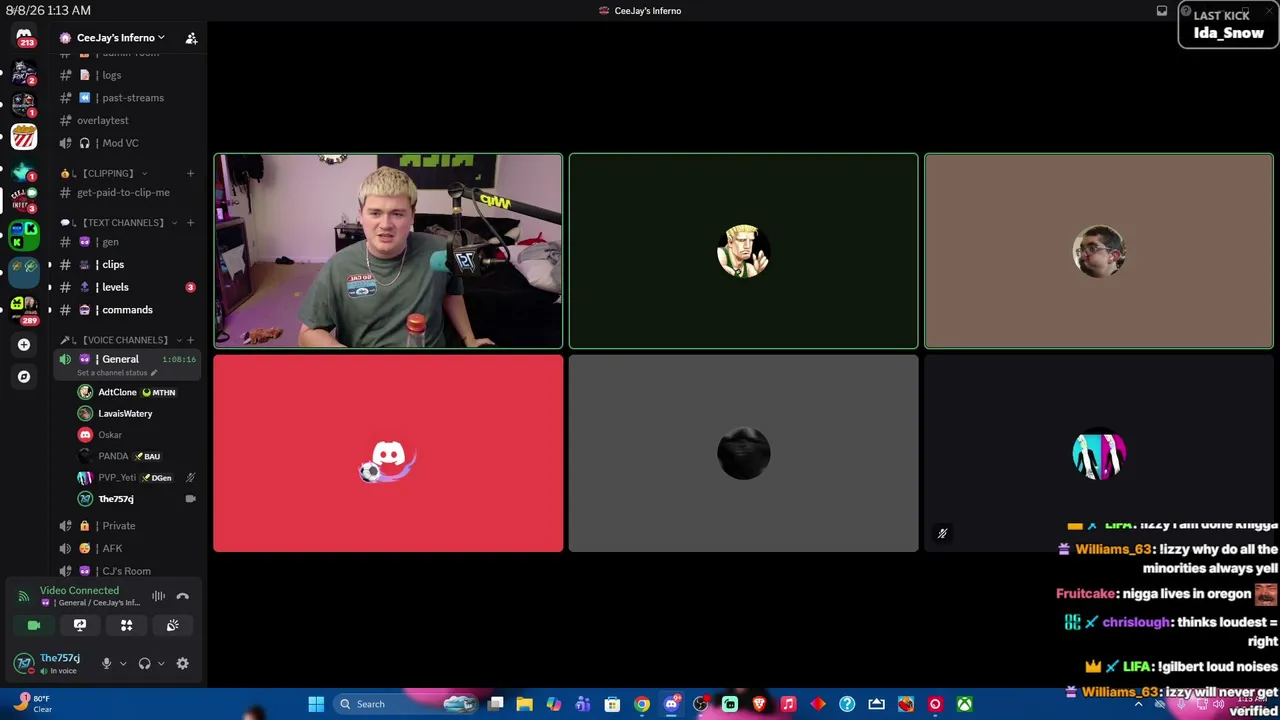Screen dimensions: 1280x720
Task: Focus the cartoon blond avatar tile
Action: coord(743,251)
